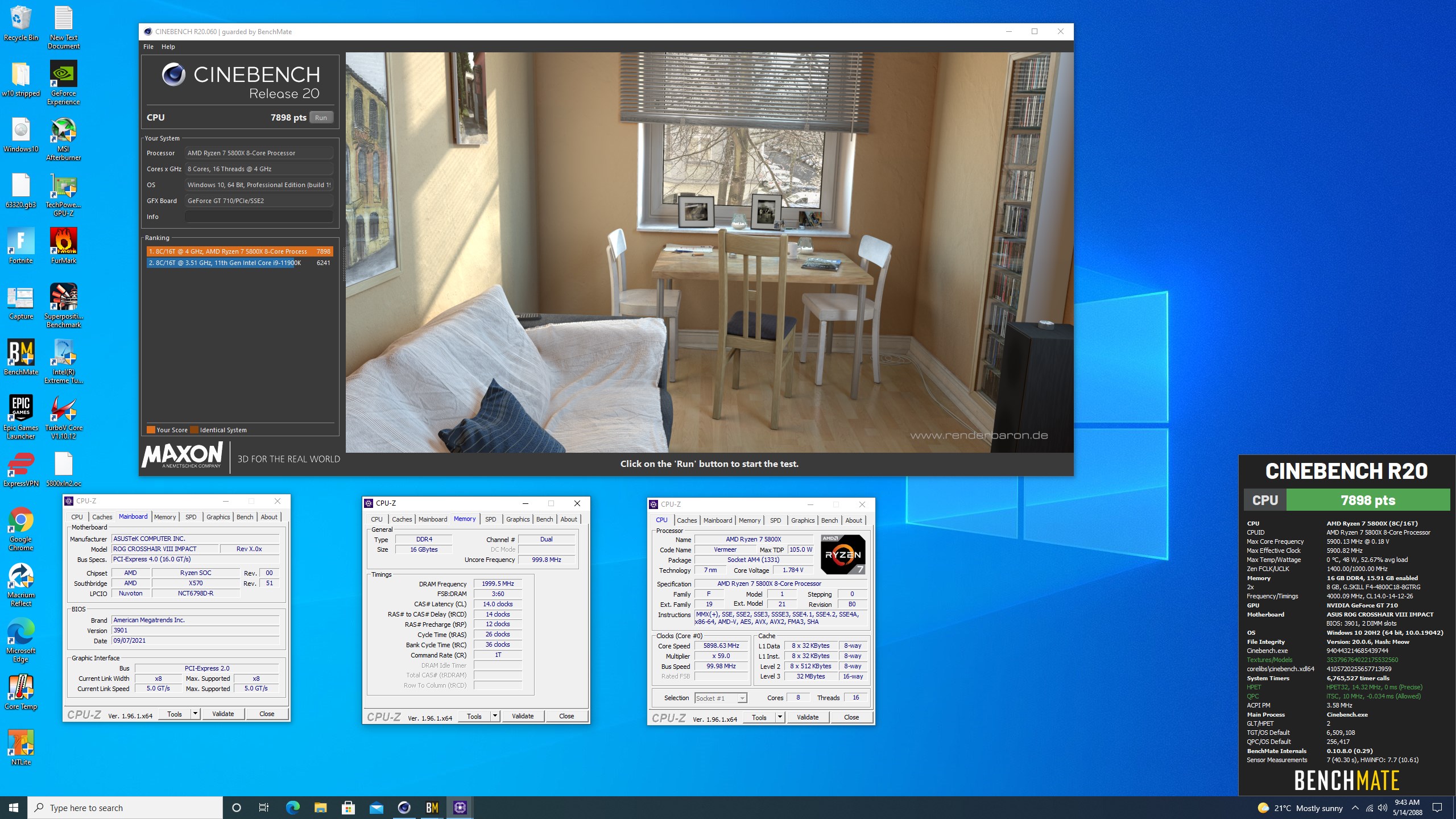Show hidden system tray icons

click(x=1355, y=808)
